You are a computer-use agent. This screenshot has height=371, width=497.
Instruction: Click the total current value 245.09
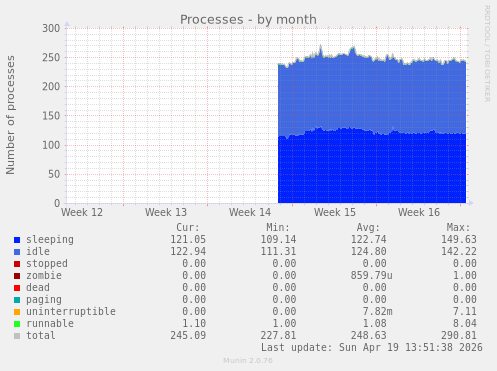click(188, 336)
